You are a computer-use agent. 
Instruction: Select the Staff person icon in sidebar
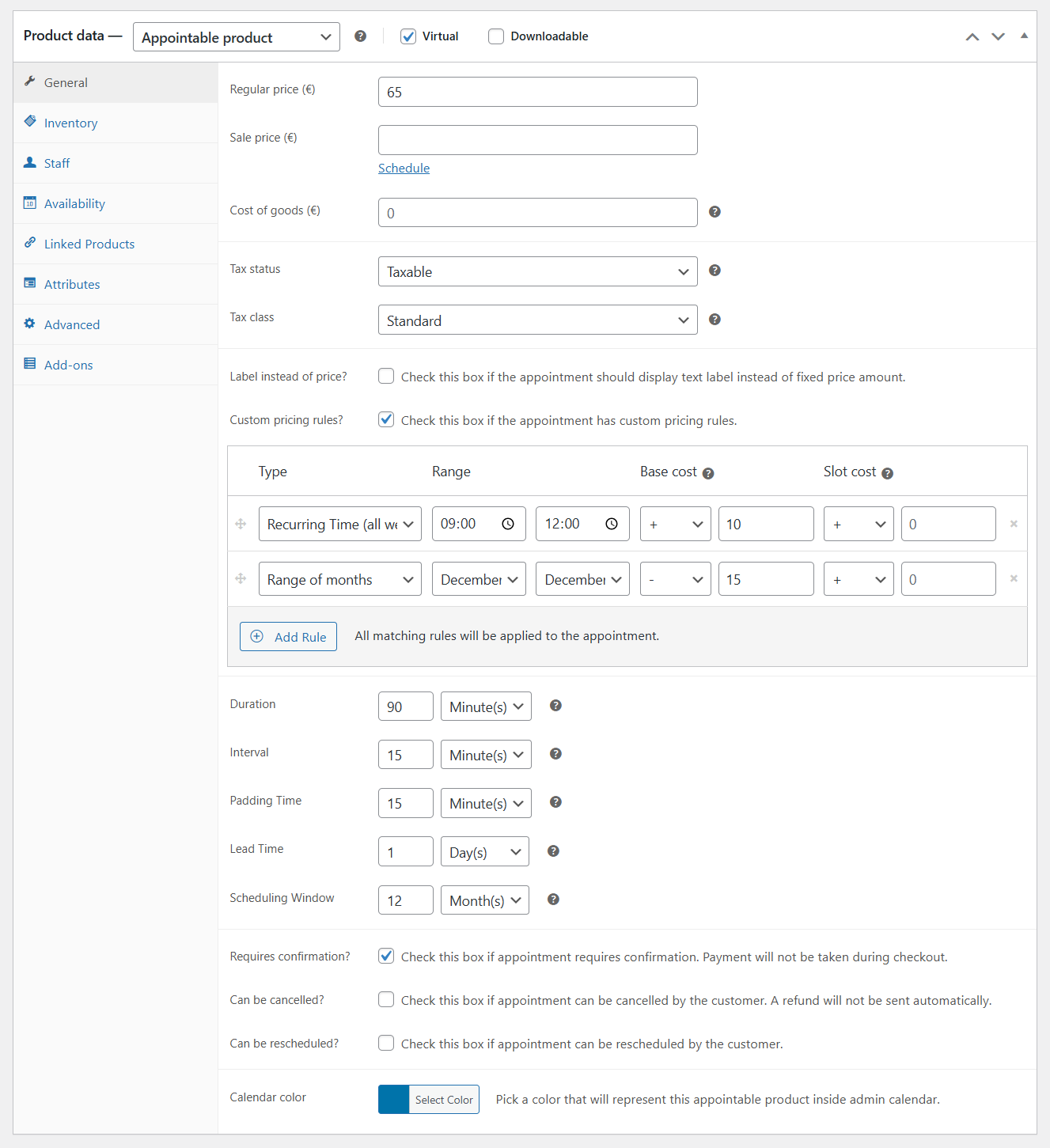(x=29, y=162)
